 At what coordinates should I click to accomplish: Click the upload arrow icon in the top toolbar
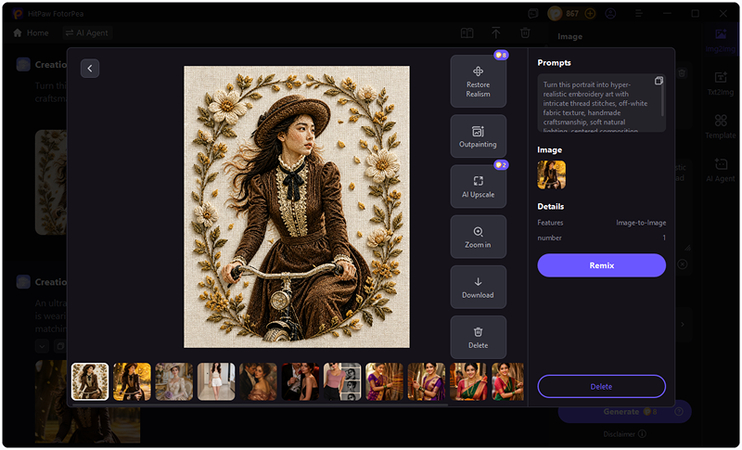click(x=496, y=33)
